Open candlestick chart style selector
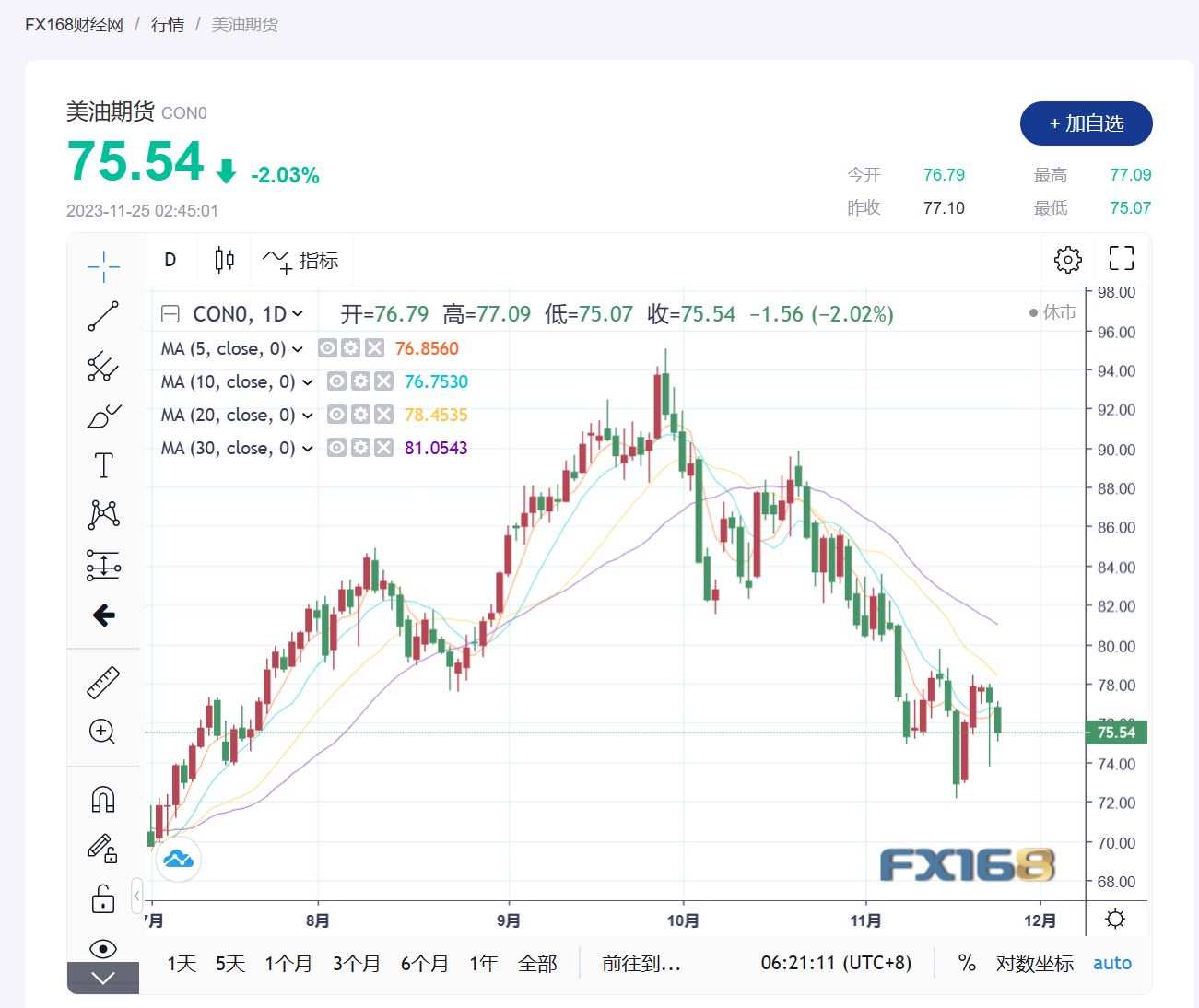The height and width of the screenshot is (1008, 1199). [x=224, y=260]
